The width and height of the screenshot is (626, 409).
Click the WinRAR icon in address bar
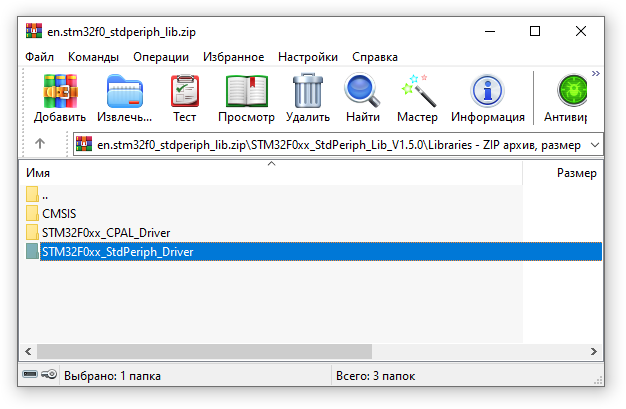(84, 144)
